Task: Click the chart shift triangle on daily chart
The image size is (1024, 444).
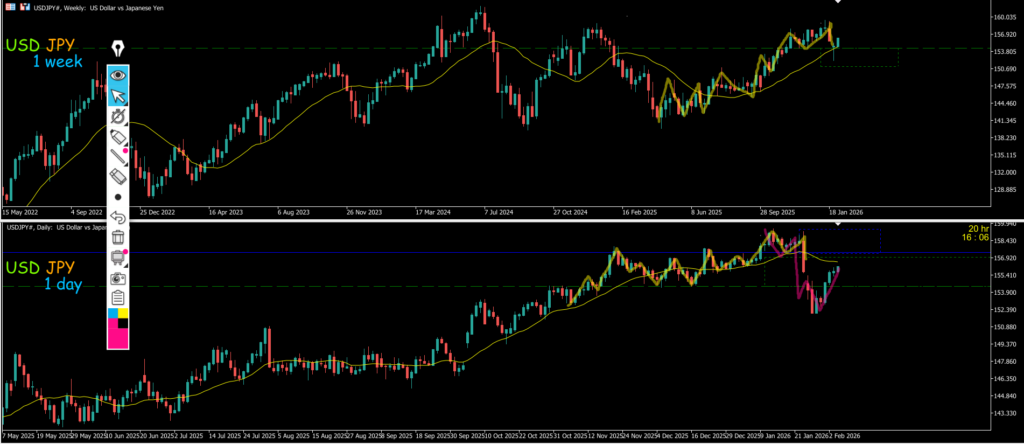Action: click(x=838, y=224)
